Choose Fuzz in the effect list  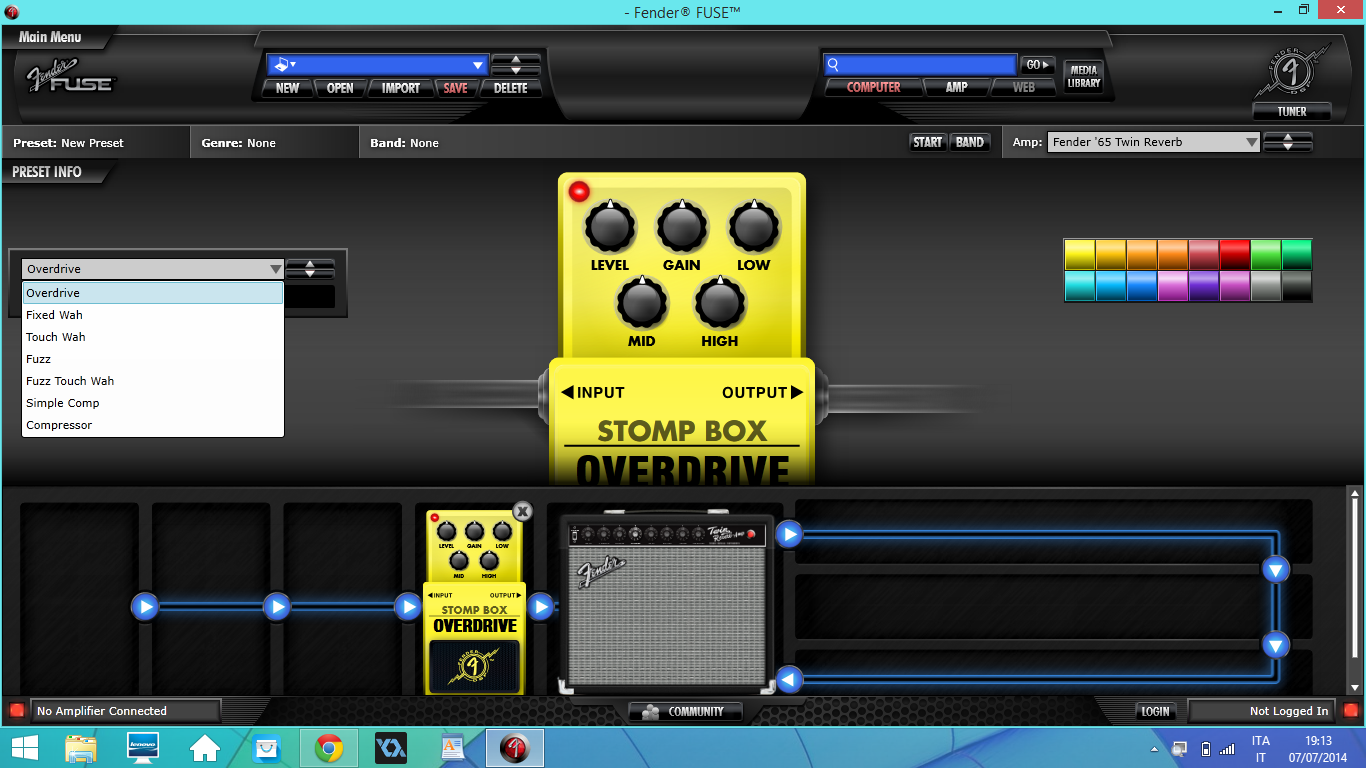click(153, 359)
